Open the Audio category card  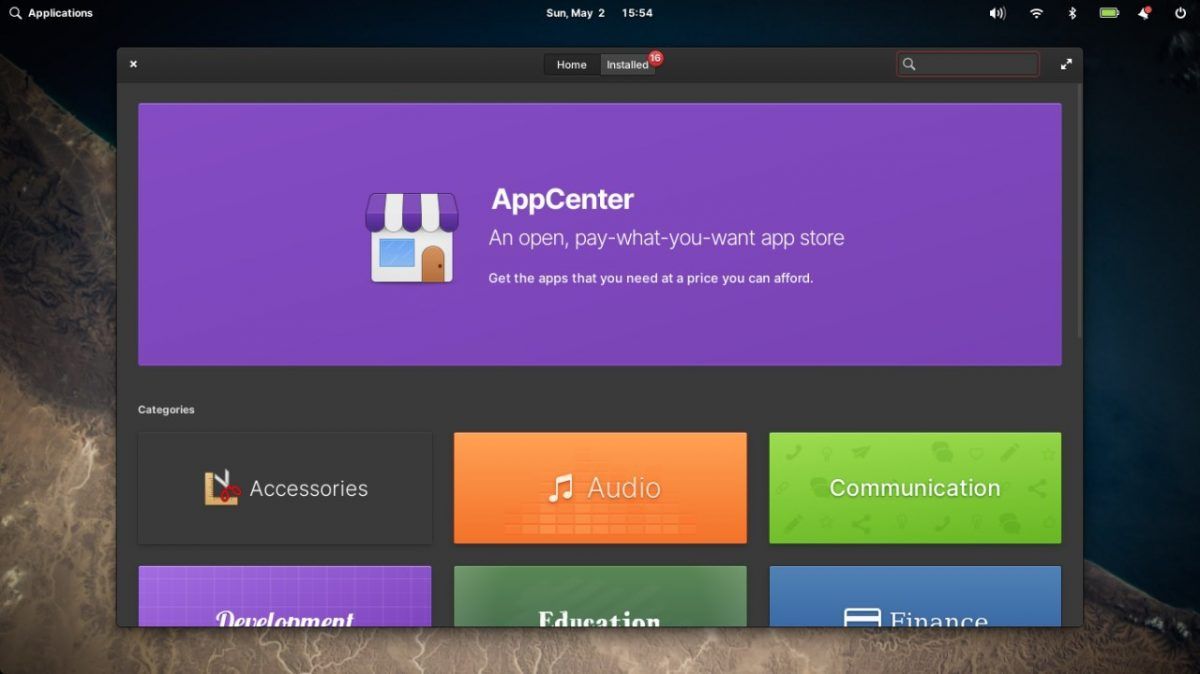click(600, 488)
